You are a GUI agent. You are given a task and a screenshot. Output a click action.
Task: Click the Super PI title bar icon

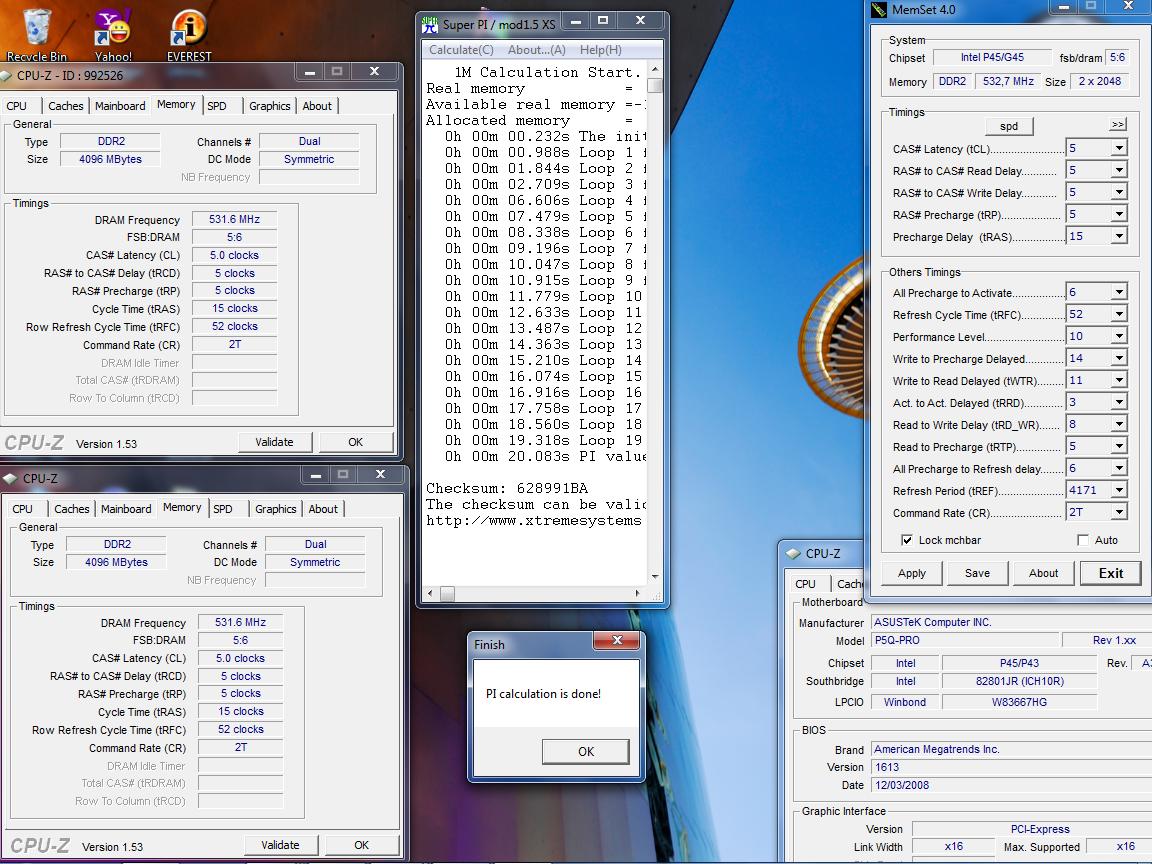click(x=430, y=25)
